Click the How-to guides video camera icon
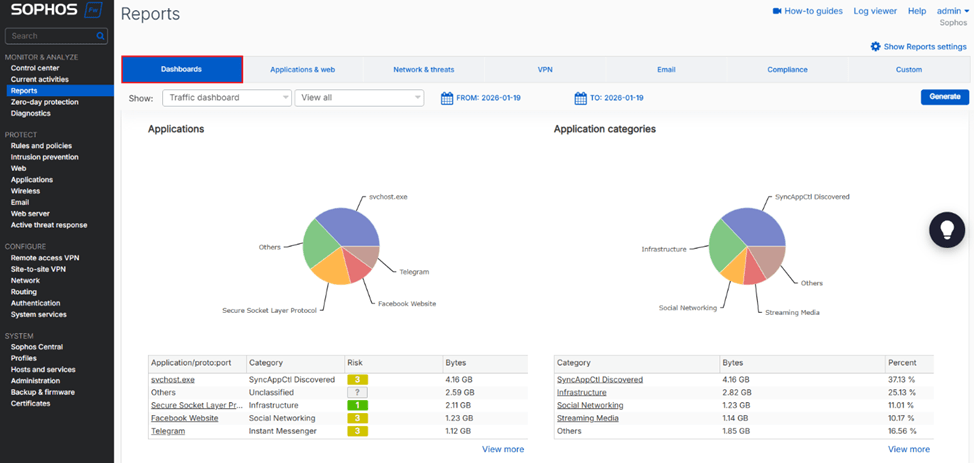The height and width of the screenshot is (463, 974). tap(777, 11)
